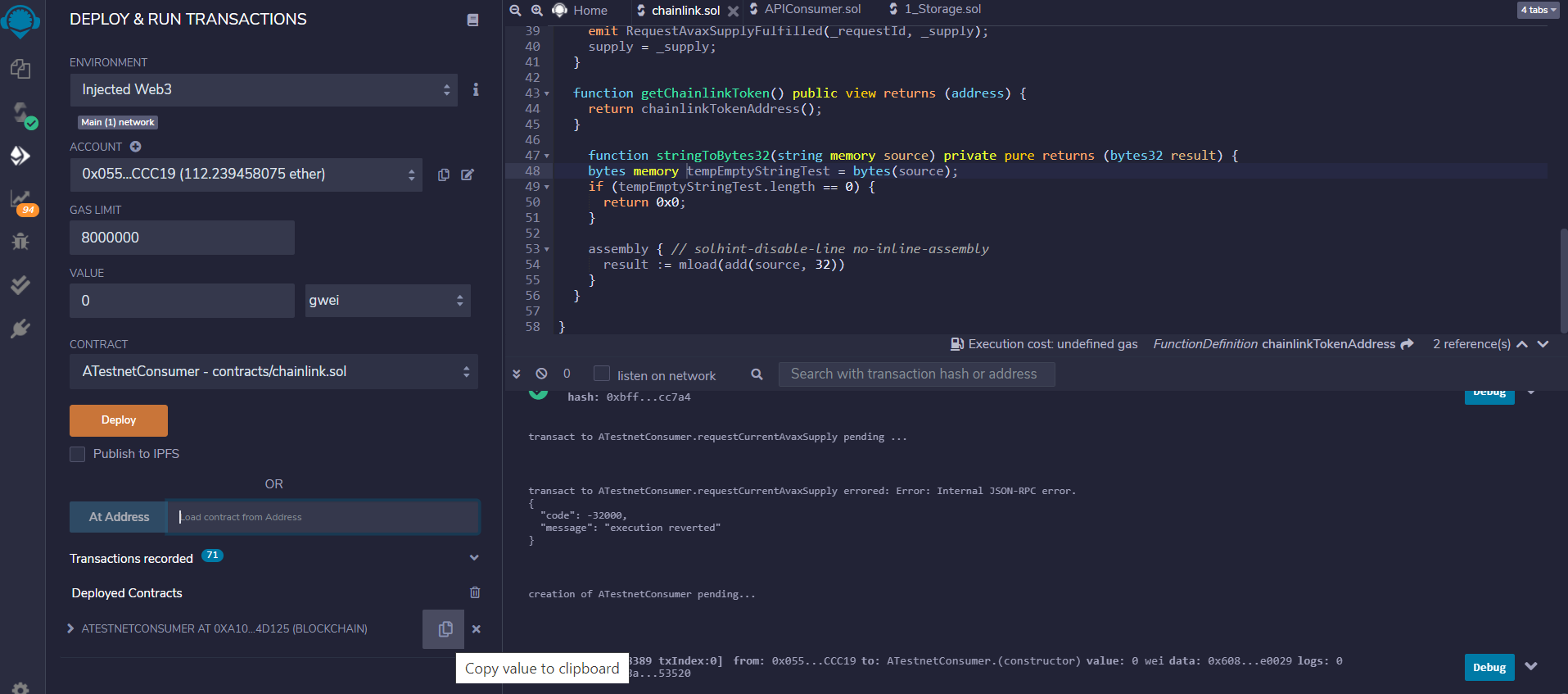Image resolution: width=1568 pixels, height=694 pixels.
Task: Focus the Load contract from Address field
Action: coord(323,517)
